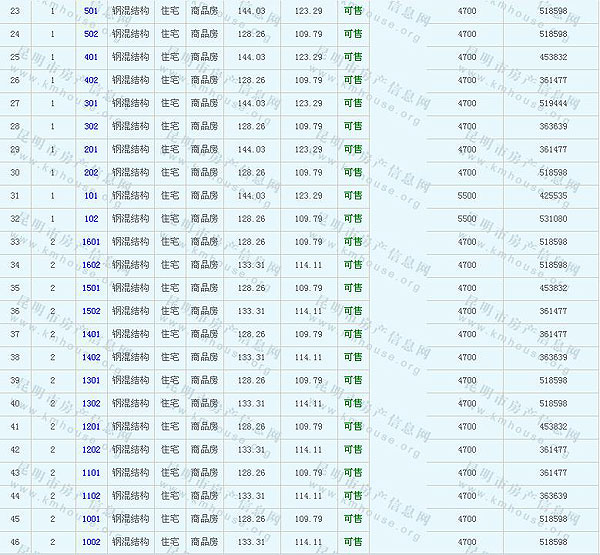This screenshot has width=600, height=555.
Task: Open unit 1602 details
Action: [91, 265]
